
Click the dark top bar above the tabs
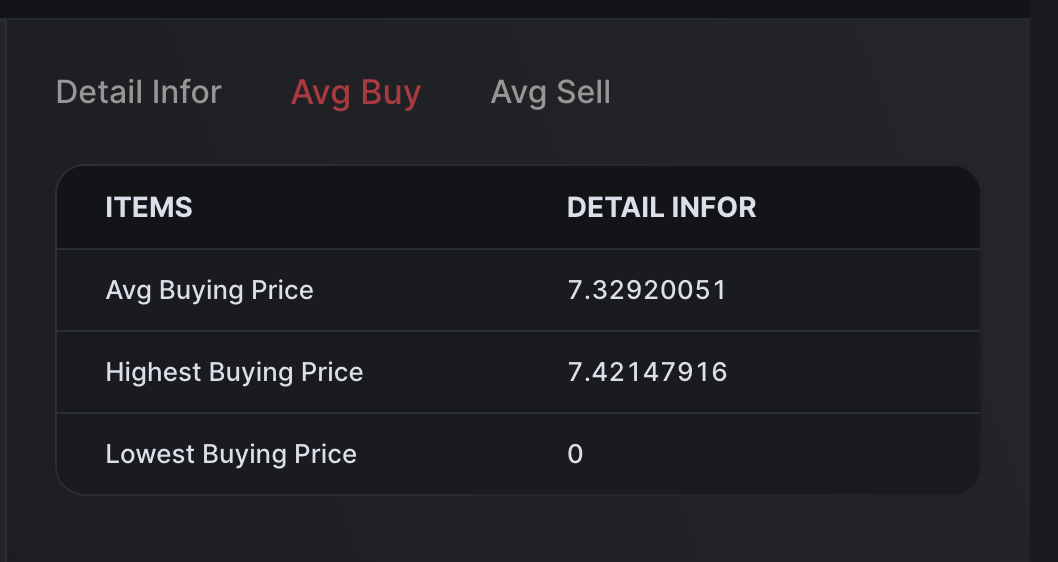click(x=500, y=8)
